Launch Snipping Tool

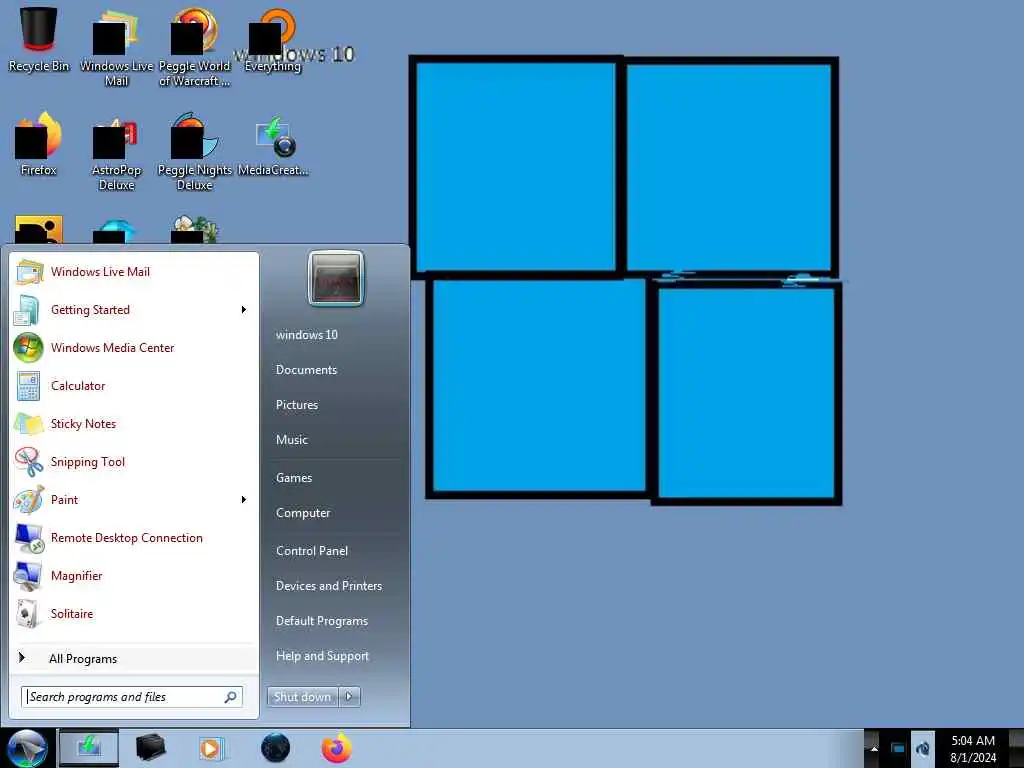134,462
